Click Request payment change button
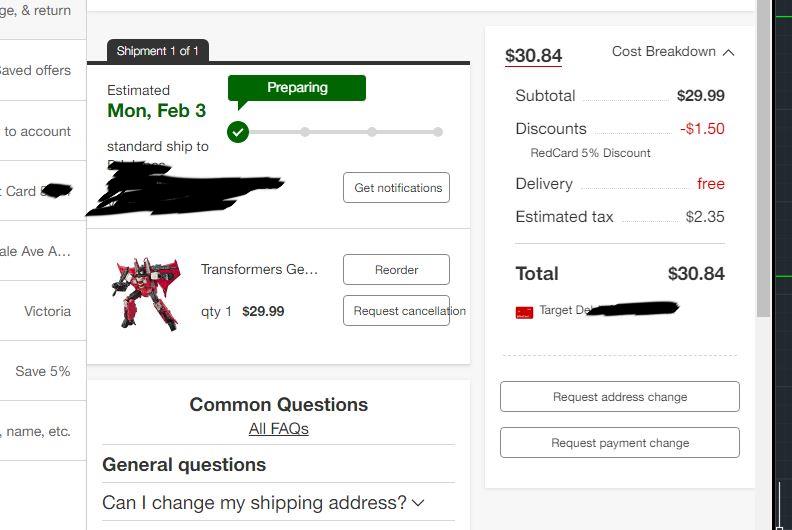This screenshot has width=792, height=530. (x=620, y=442)
